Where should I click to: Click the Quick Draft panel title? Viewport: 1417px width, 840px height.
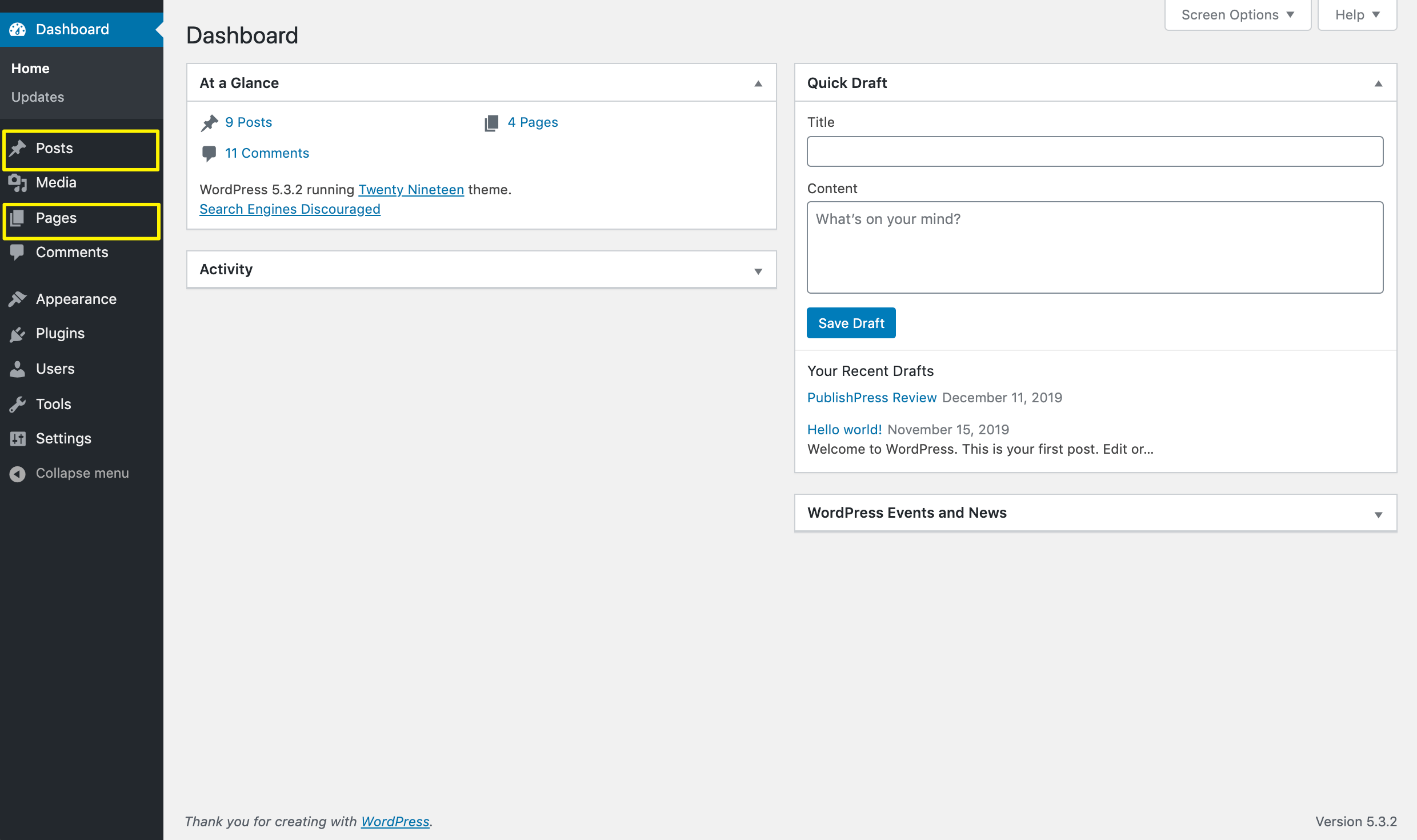pos(847,83)
